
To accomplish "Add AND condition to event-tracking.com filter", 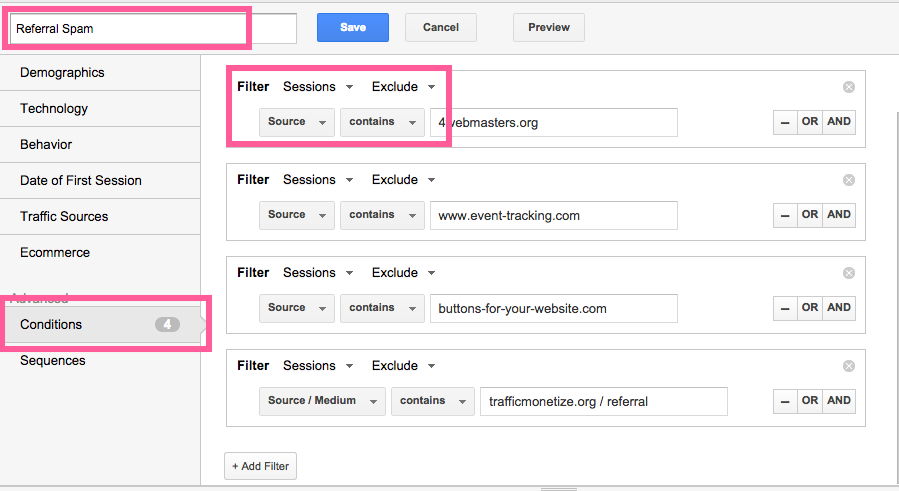I will coord(839,215).
